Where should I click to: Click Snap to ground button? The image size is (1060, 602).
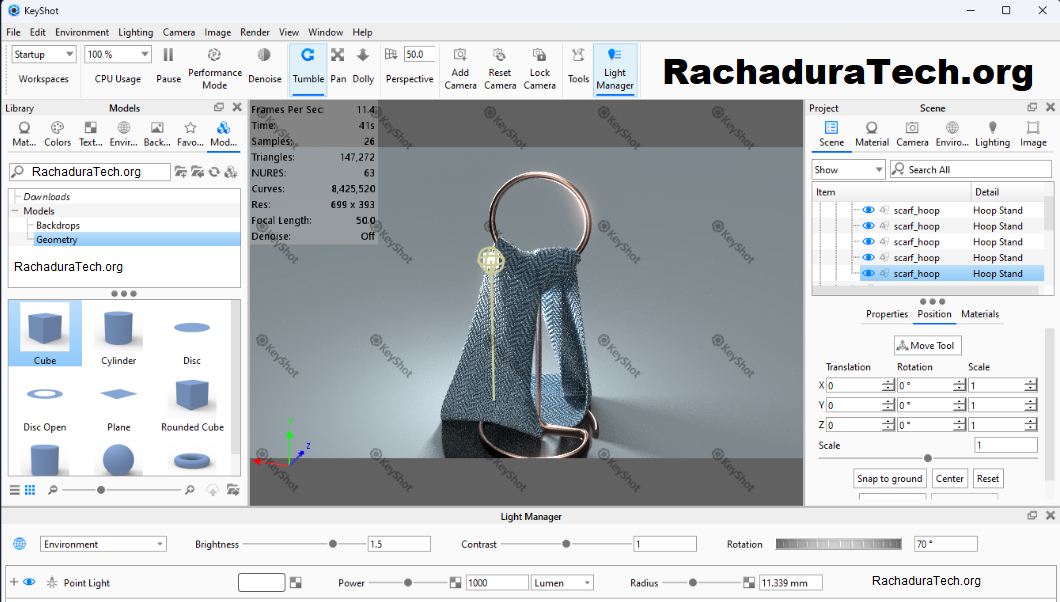(889, 478)
